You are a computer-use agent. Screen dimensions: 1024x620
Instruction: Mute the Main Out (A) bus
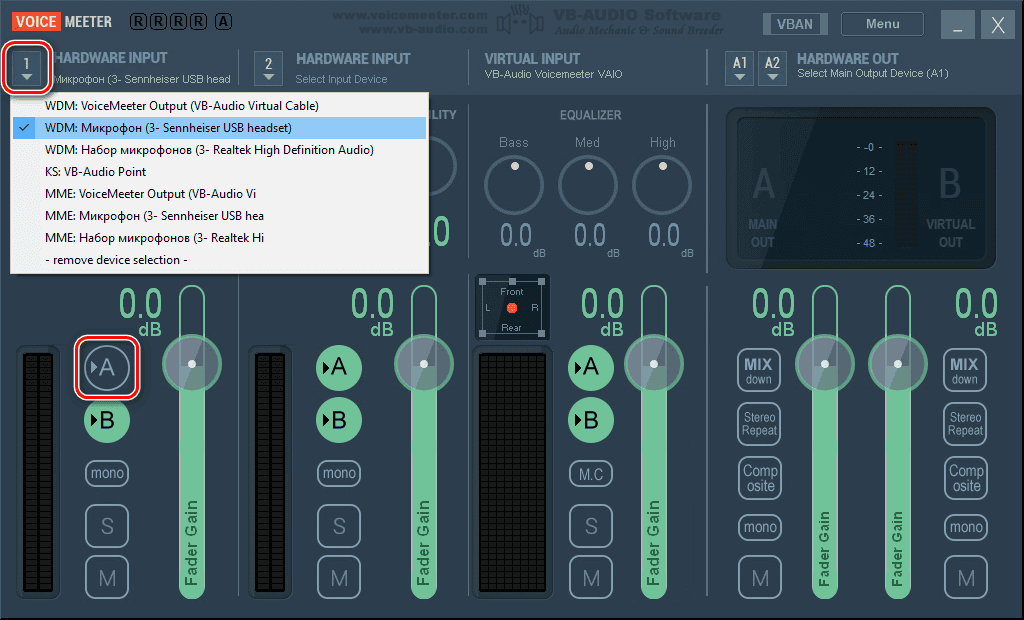(760, 578)
